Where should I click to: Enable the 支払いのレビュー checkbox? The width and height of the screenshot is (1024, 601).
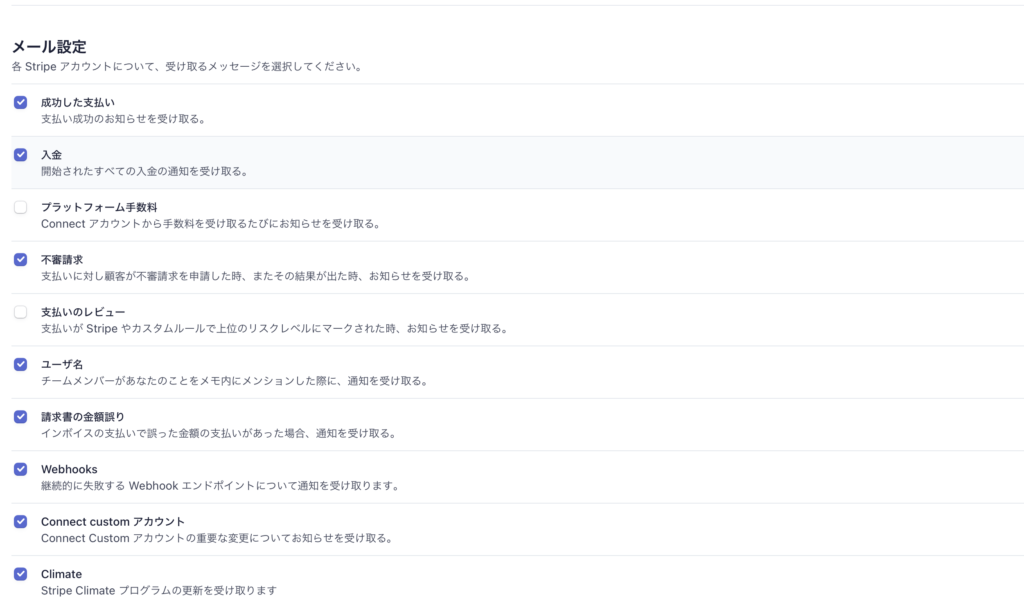20,312
